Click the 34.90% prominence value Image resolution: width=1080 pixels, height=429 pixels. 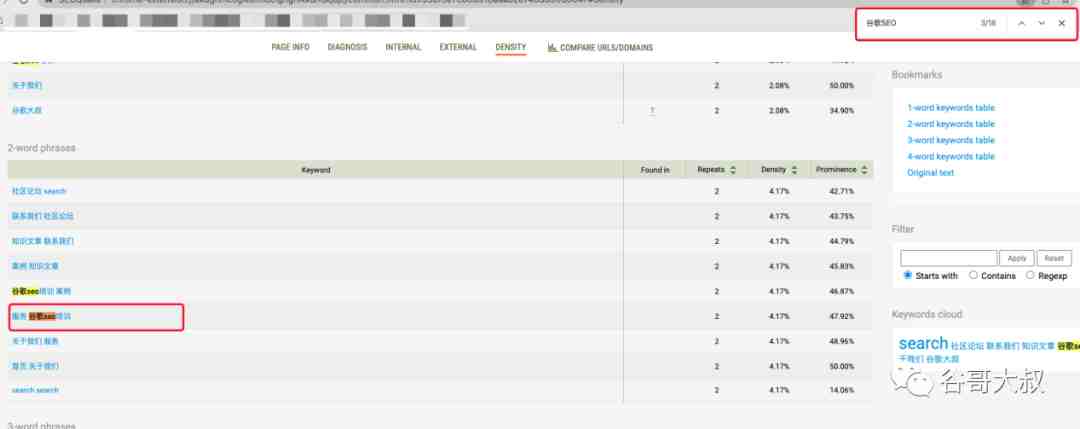point(841,110)
